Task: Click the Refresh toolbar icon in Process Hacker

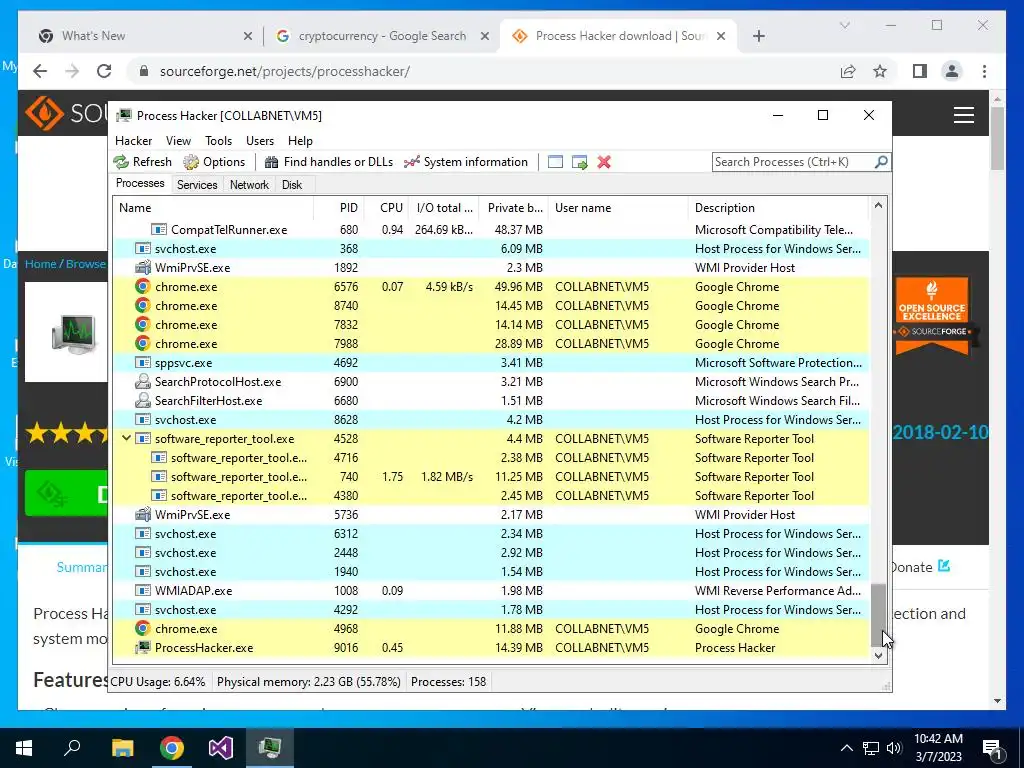Action: 121,162
